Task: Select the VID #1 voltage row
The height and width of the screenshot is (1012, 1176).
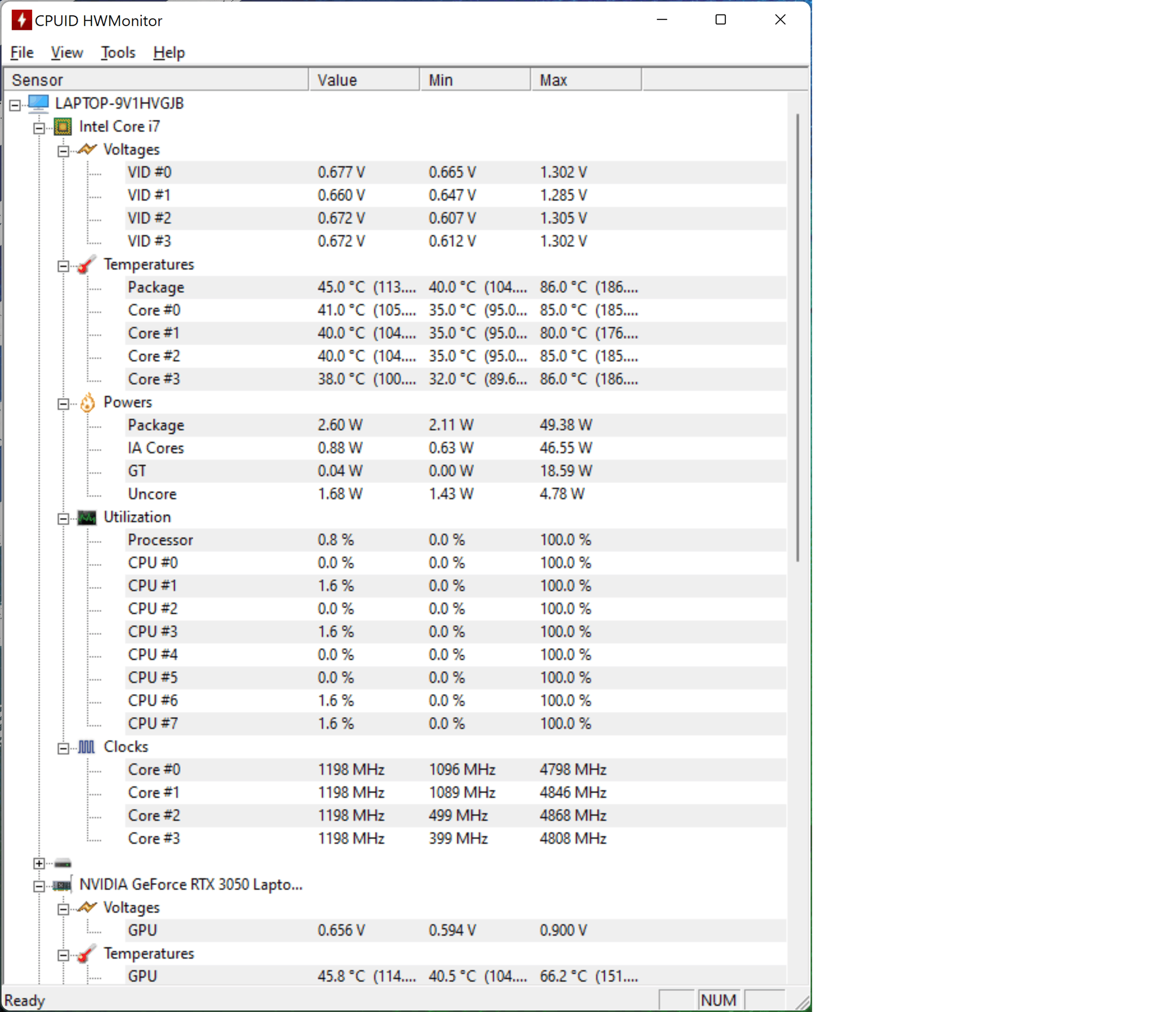Action: (x=456, y=195)
